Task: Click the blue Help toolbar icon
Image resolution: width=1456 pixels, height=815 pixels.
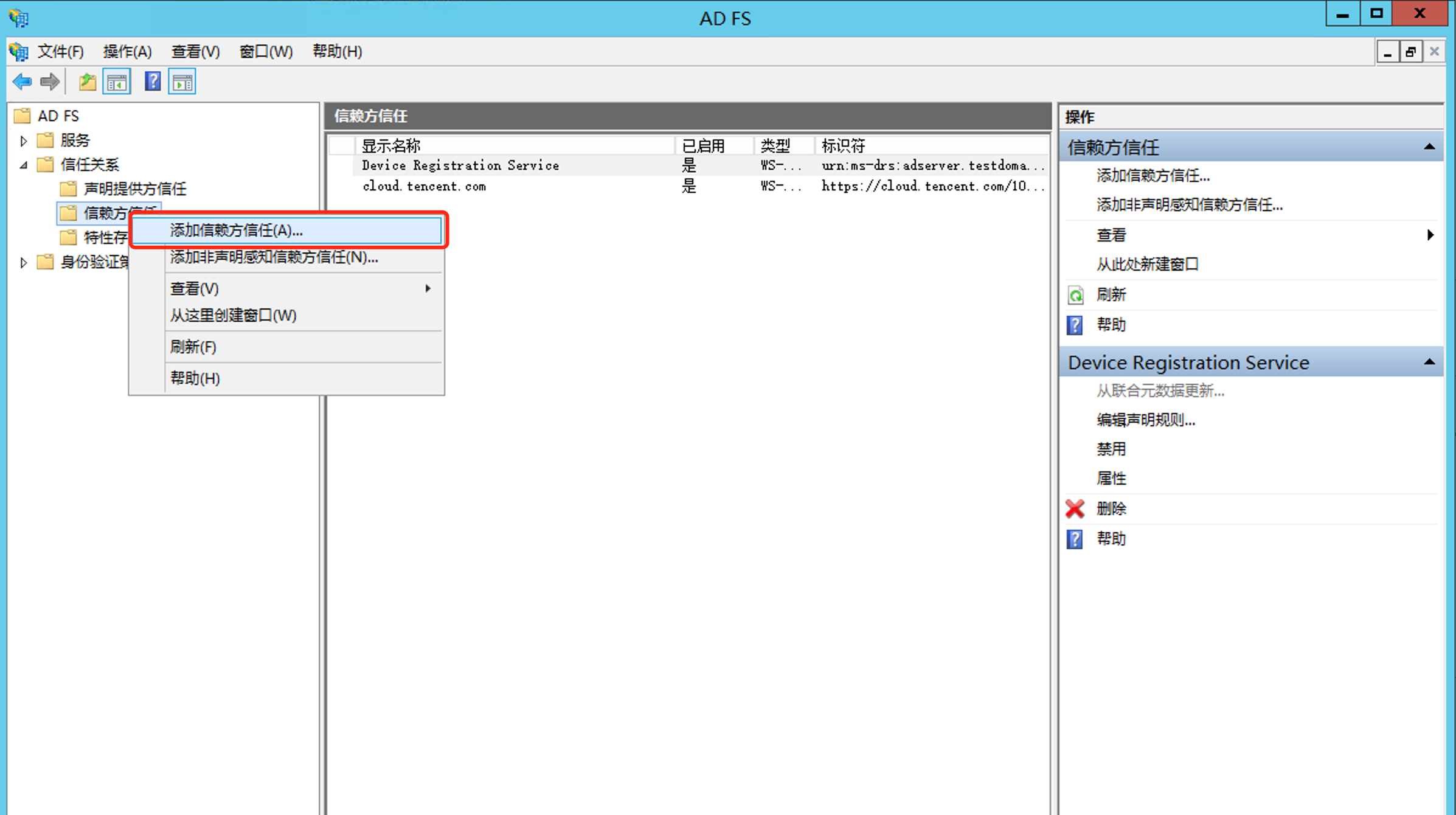Action: tap(152, 81)
